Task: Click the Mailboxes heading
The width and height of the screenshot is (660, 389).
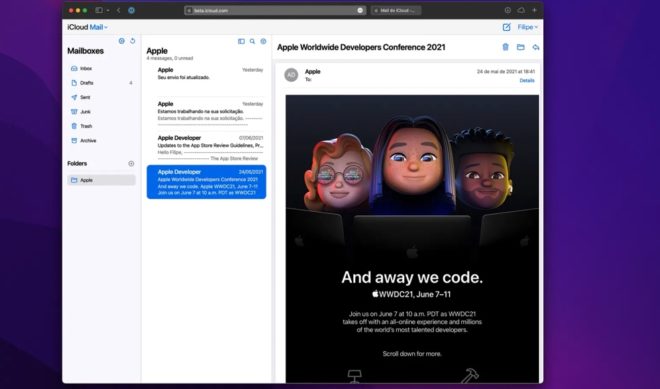Action: [85, 51]
